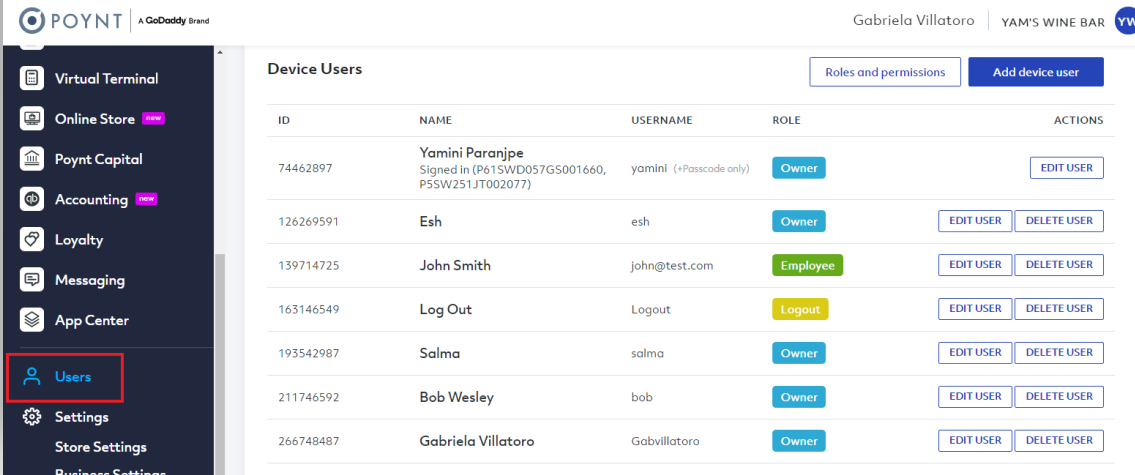
Task: Click the ROLE column header
Action: 786,120
